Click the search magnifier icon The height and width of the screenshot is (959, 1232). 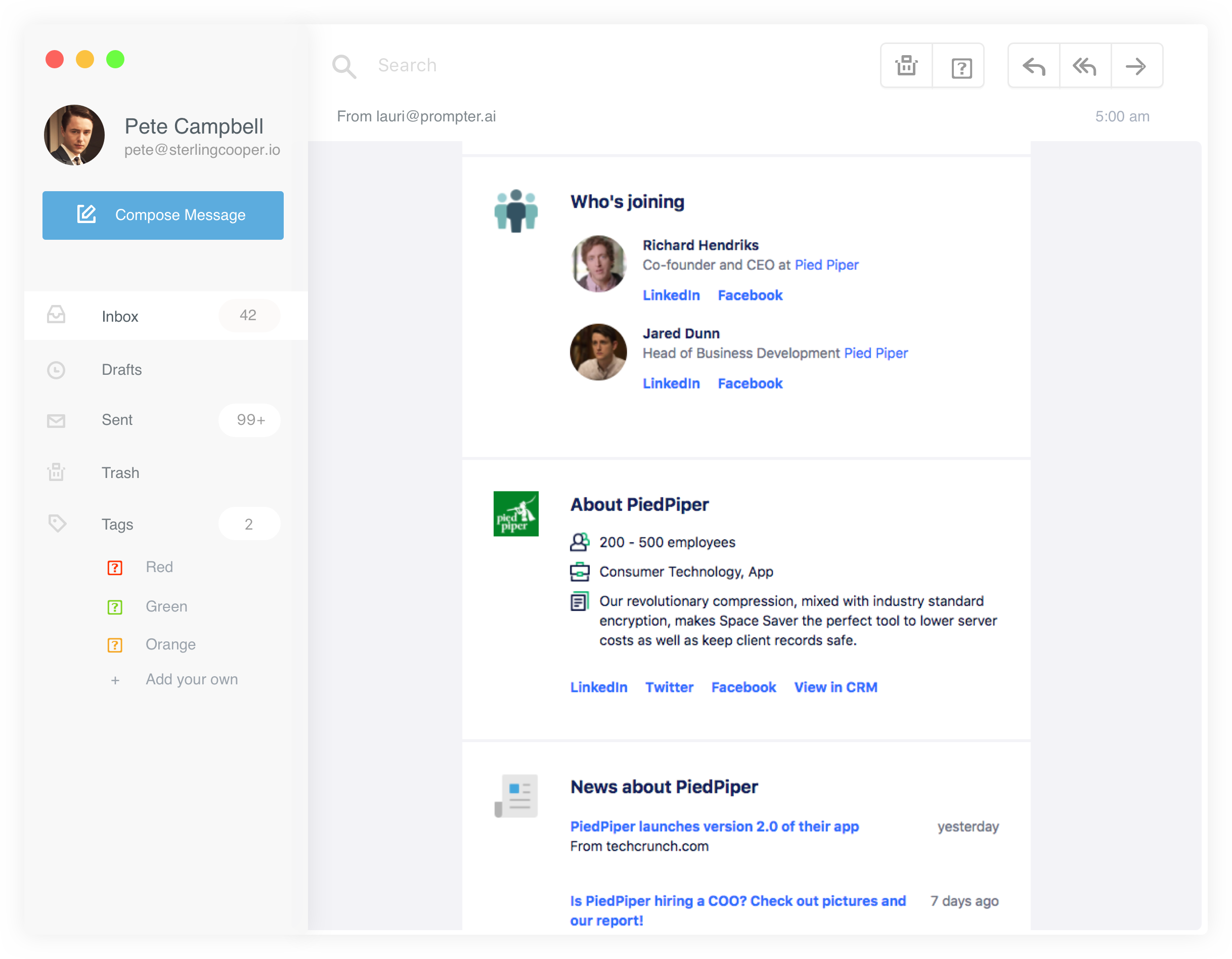point(343,67)
